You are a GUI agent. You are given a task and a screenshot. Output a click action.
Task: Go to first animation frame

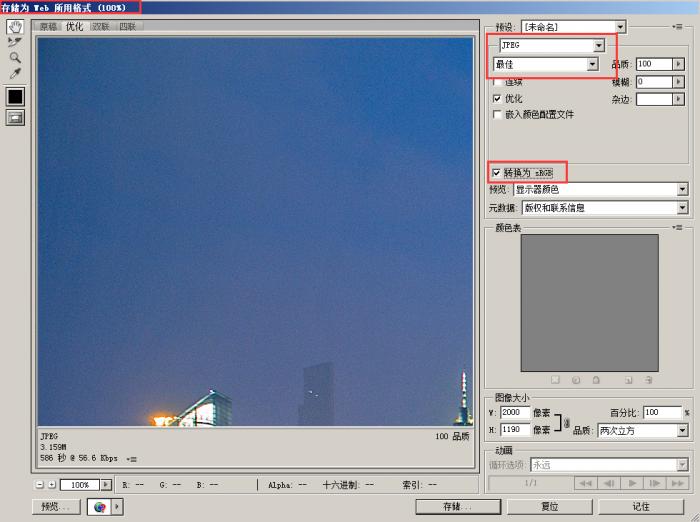[585, 483]
